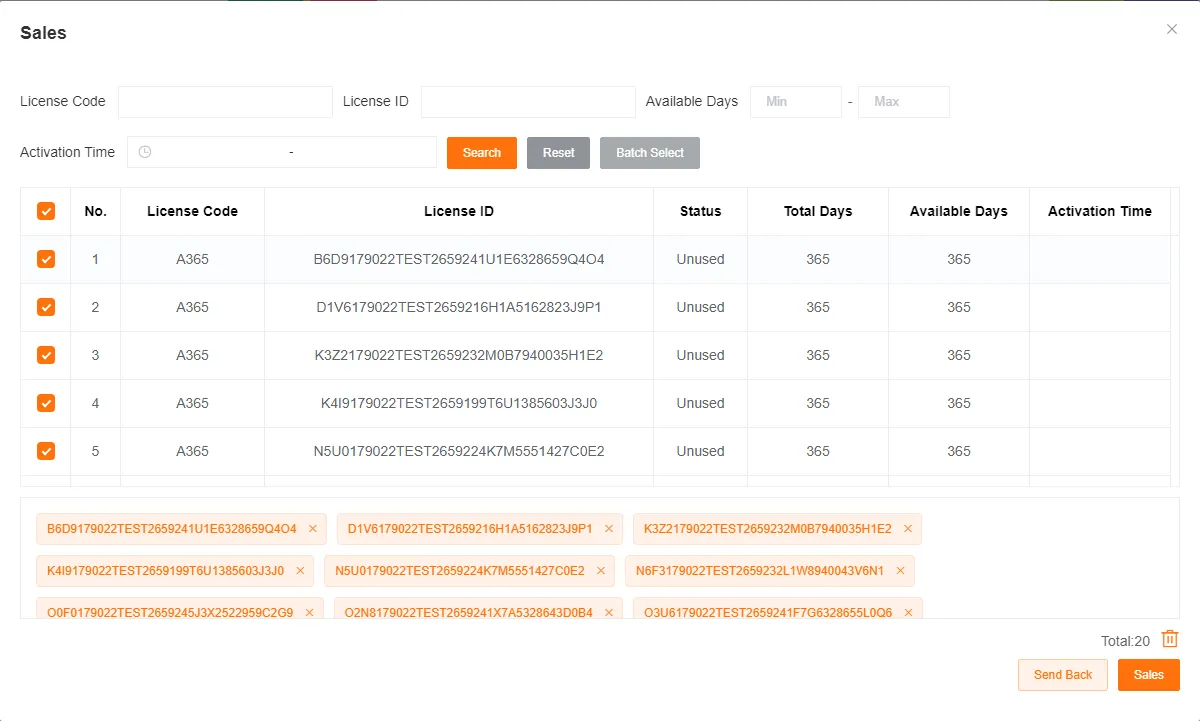Close the Sales dialog
Screen dimensions: 1200x721
coord(1172,30)
